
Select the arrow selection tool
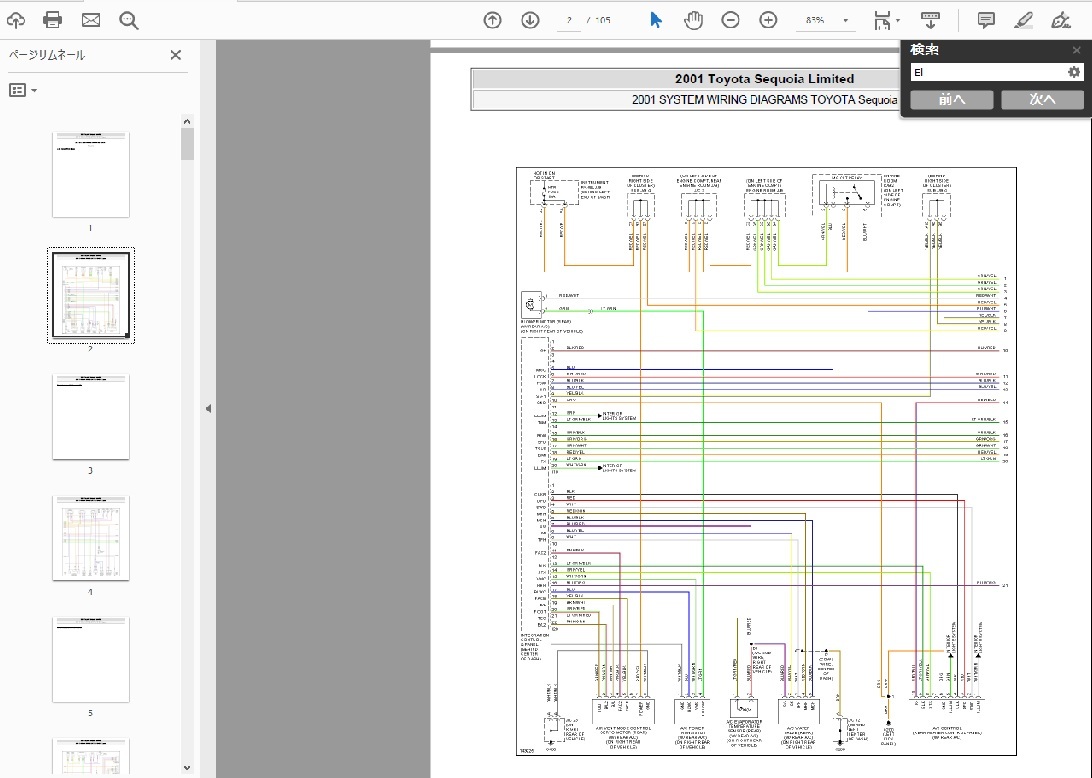(x=655, y=20)
